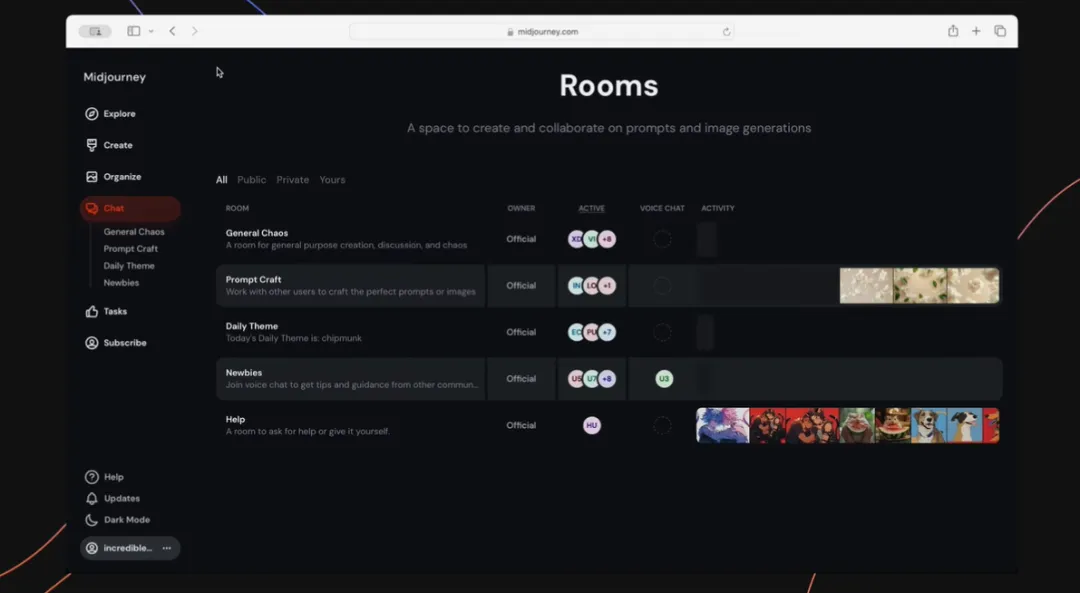This screenshot has width=1080, height=593.
Task: Open first anime thumbnail in Help activity
Action: pyautogui.click(x=723, y=426)
